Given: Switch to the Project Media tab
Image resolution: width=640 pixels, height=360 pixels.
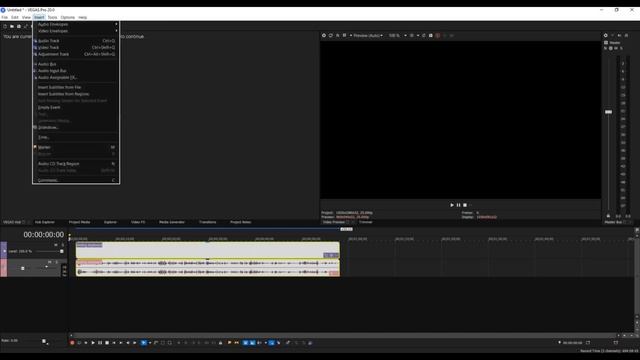Looking at the screenshot, I should (80, 222).
